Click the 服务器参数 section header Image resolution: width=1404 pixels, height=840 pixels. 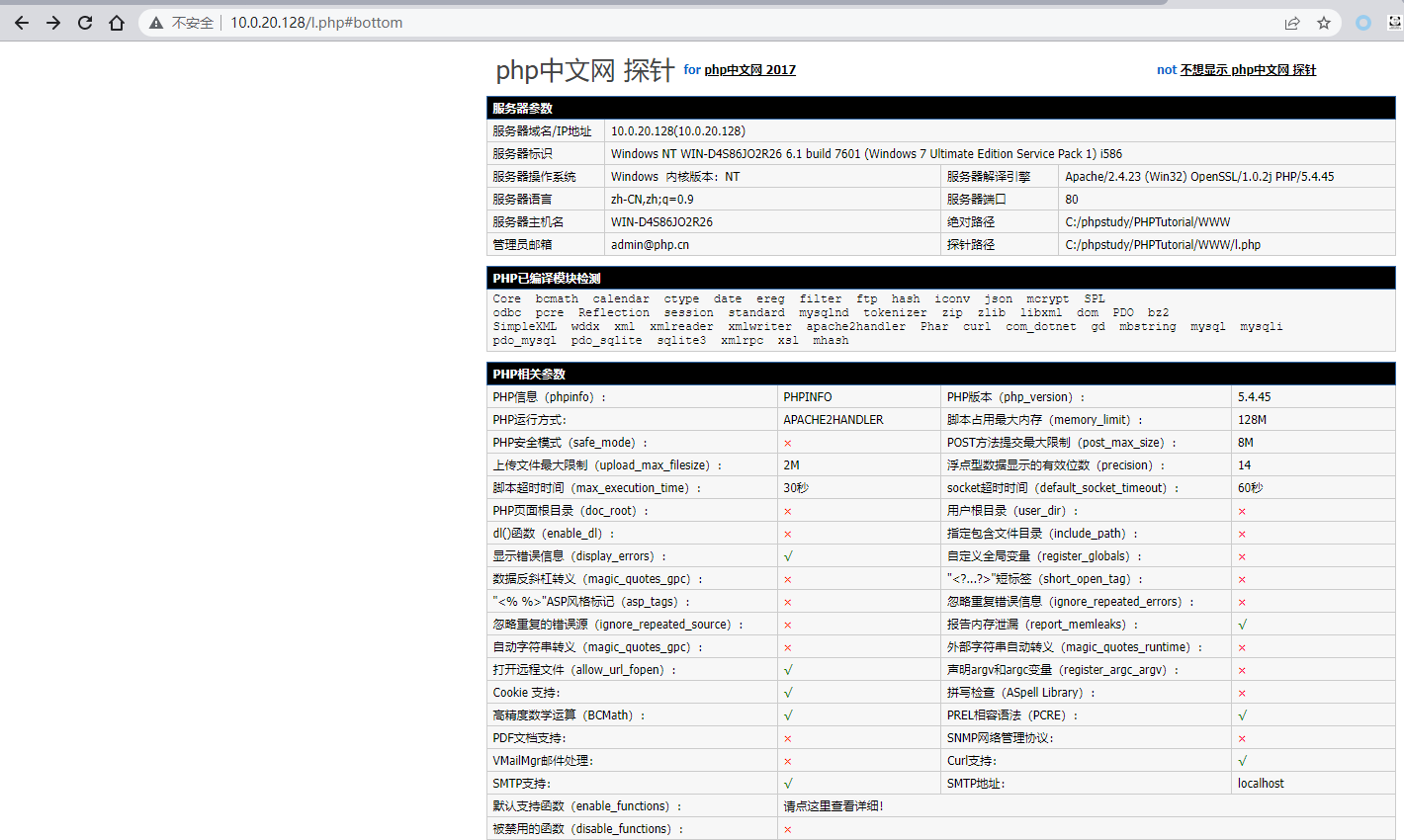click(940, 109)
